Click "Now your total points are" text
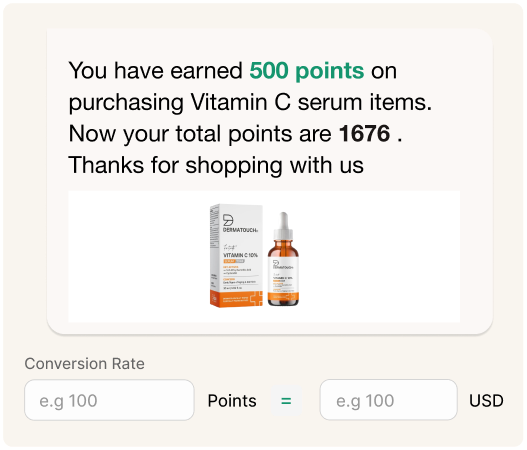The image size is (527, 450). pos(200,134)
